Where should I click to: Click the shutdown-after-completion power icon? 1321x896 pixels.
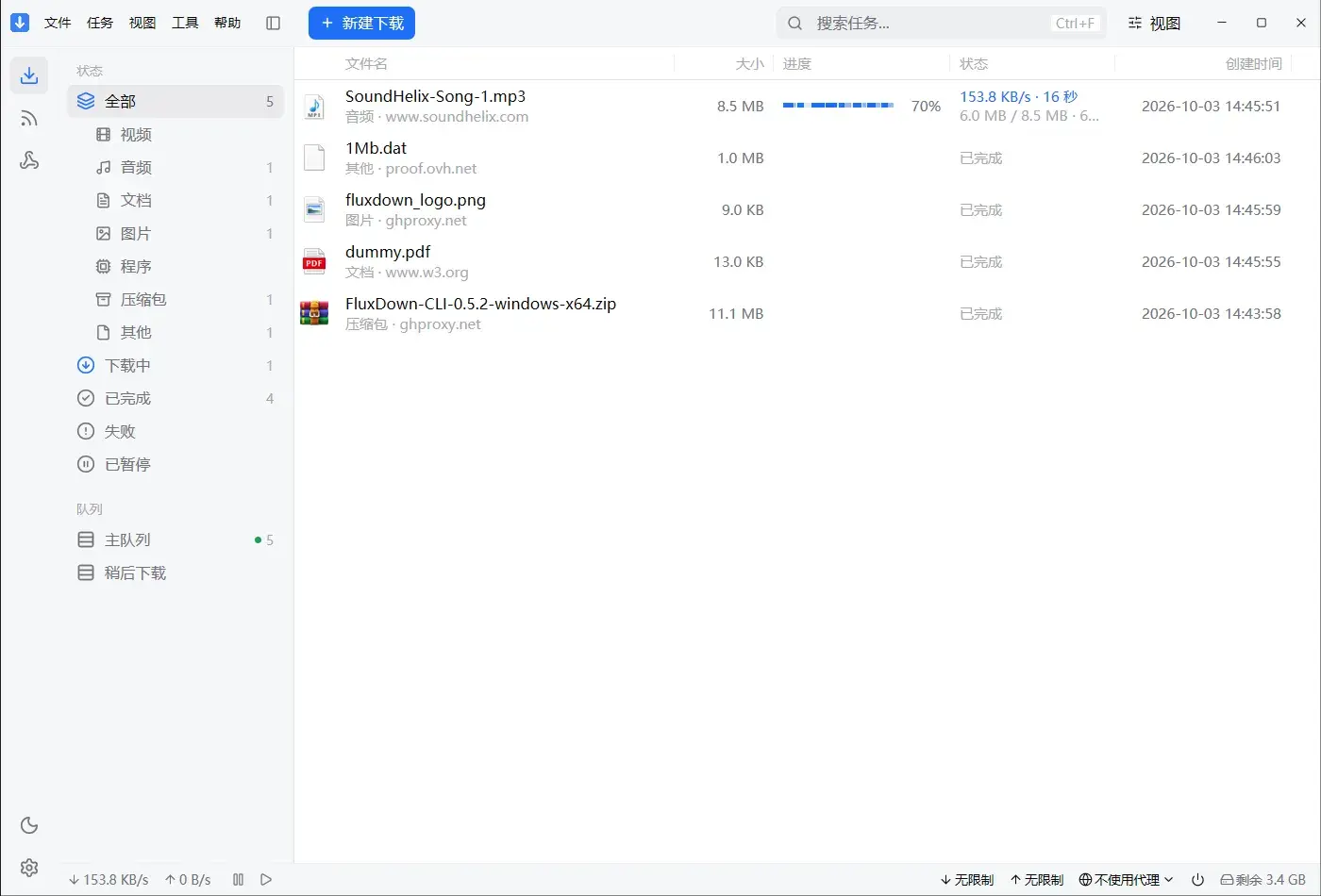pos(1197,879)
